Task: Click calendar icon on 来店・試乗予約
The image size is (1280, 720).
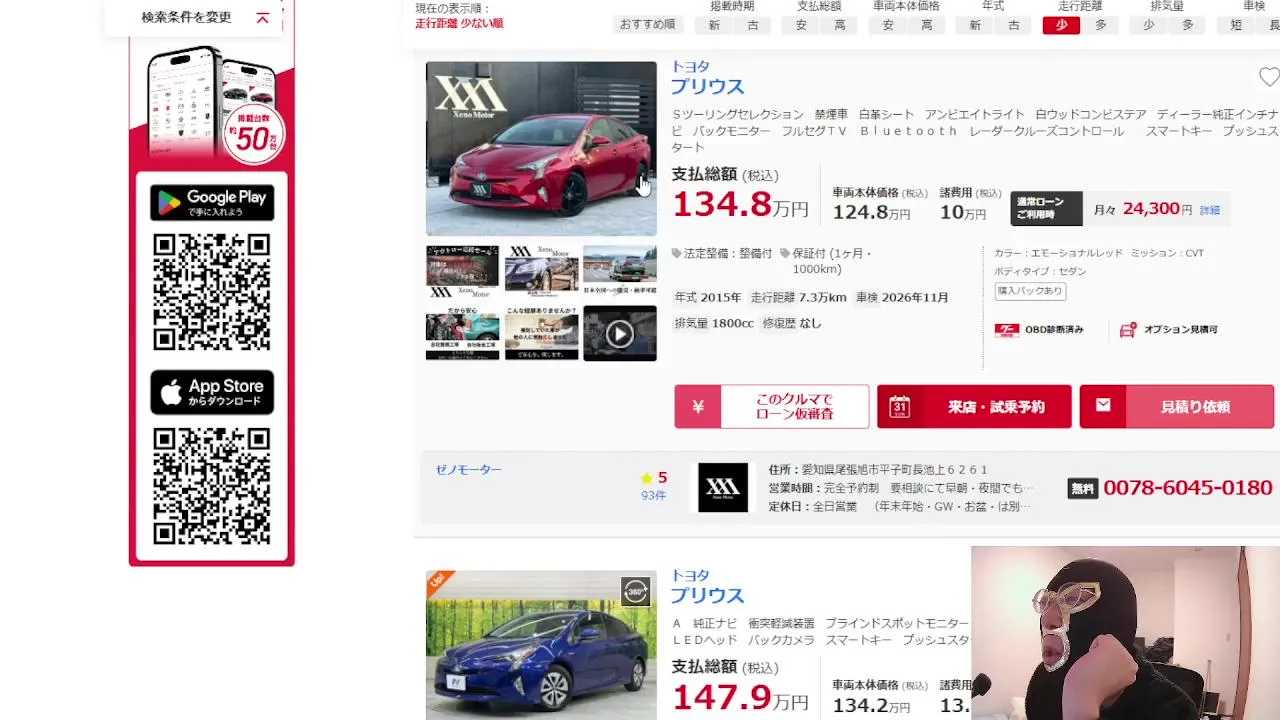Action: coord(899,407)
